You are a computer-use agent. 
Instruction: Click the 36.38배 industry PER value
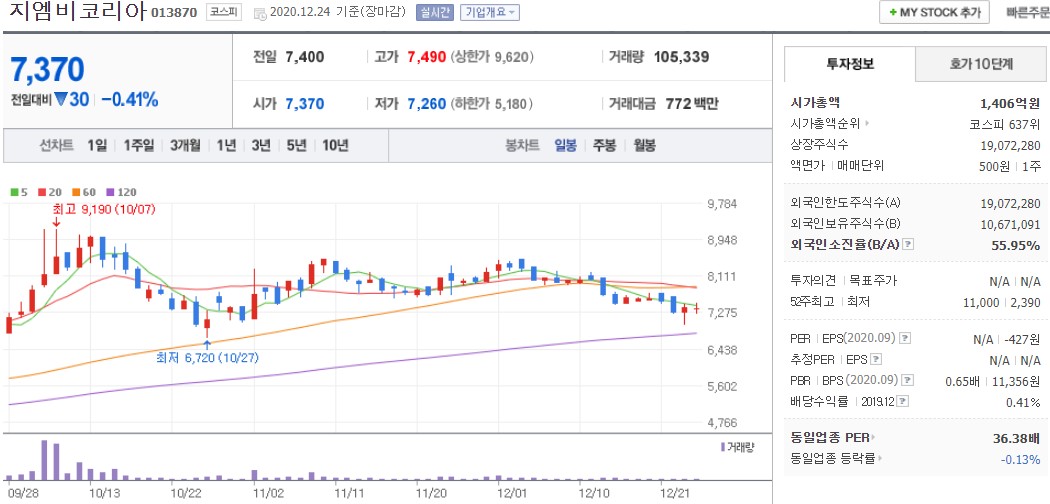point(1016,438)
